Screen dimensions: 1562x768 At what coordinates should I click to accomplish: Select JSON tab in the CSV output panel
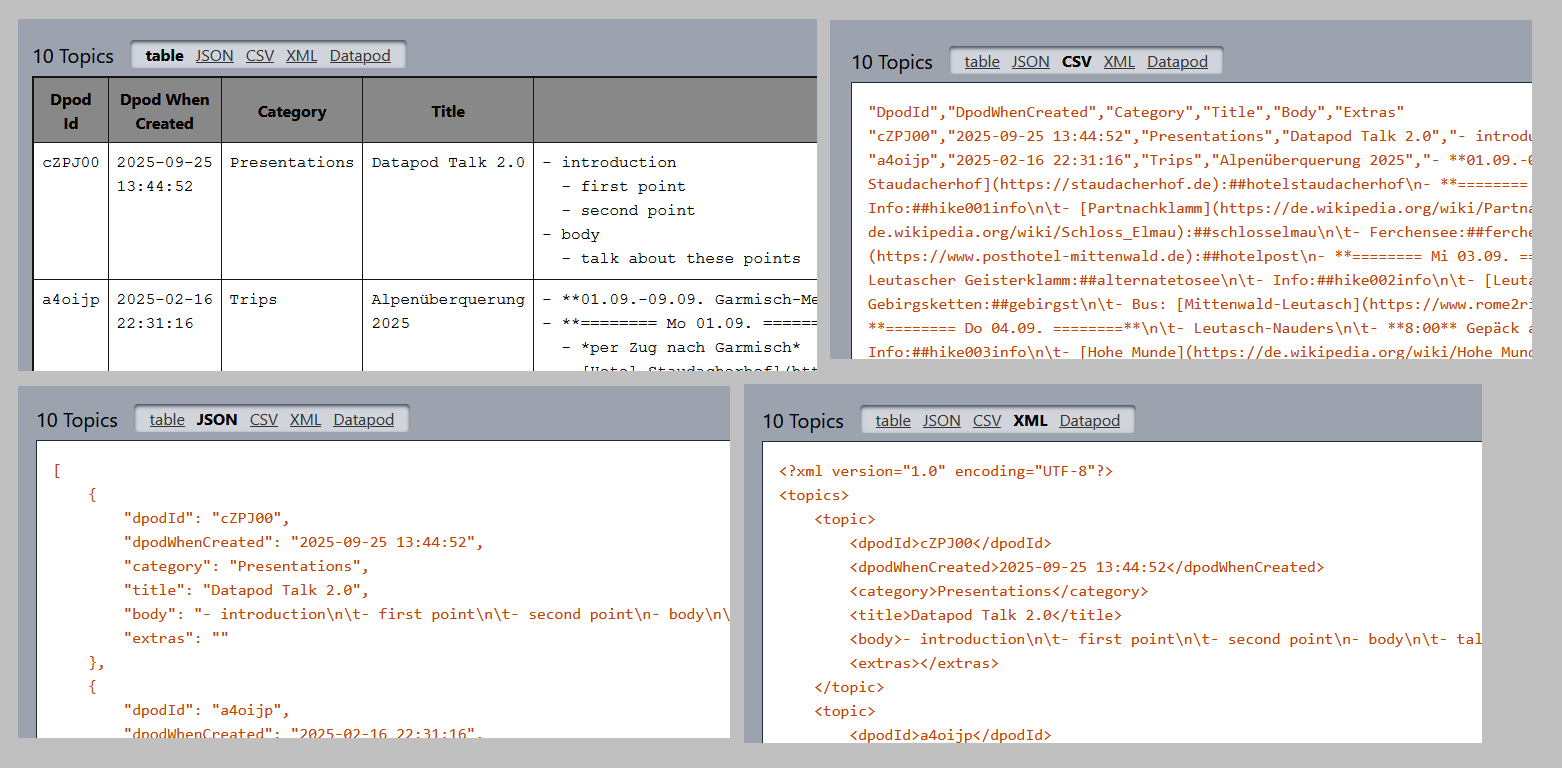(1030, 62)
